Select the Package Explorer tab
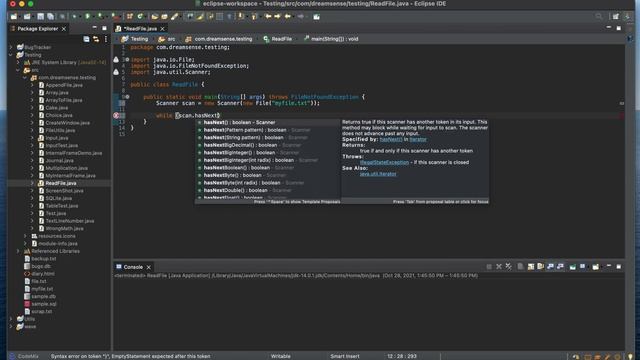The width and height of the screenshot is (640, 360). pyautogui.click(x=37, y=29)
